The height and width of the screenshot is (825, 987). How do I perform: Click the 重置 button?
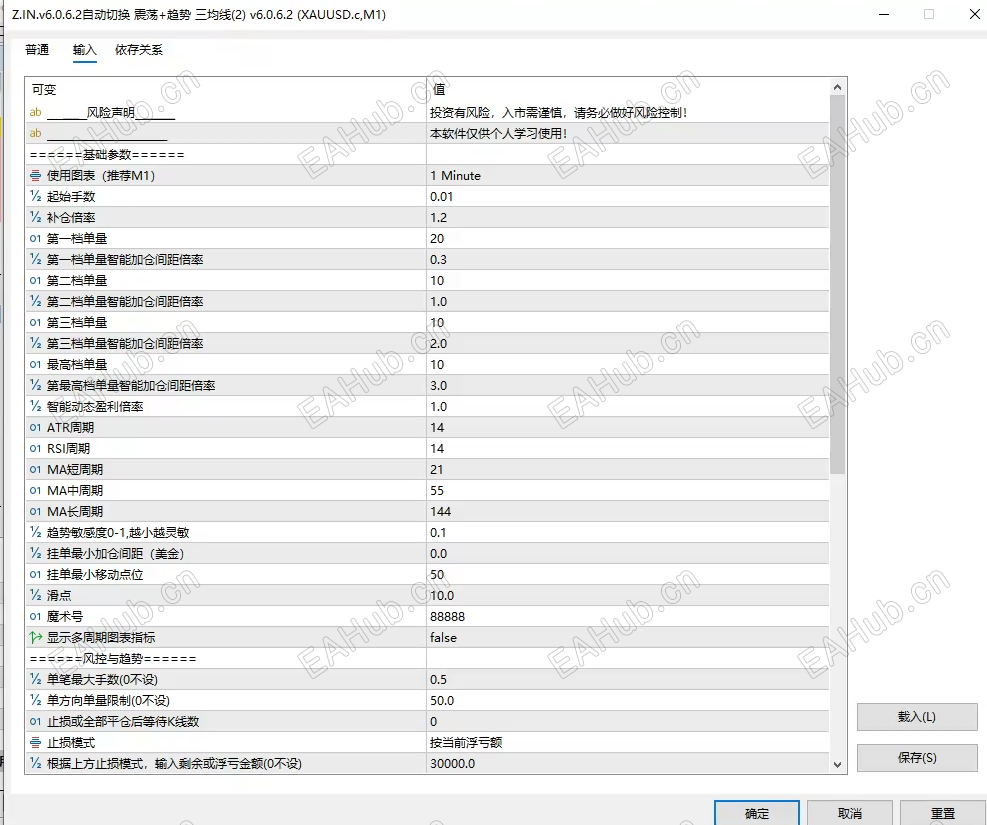pos(943,813)
